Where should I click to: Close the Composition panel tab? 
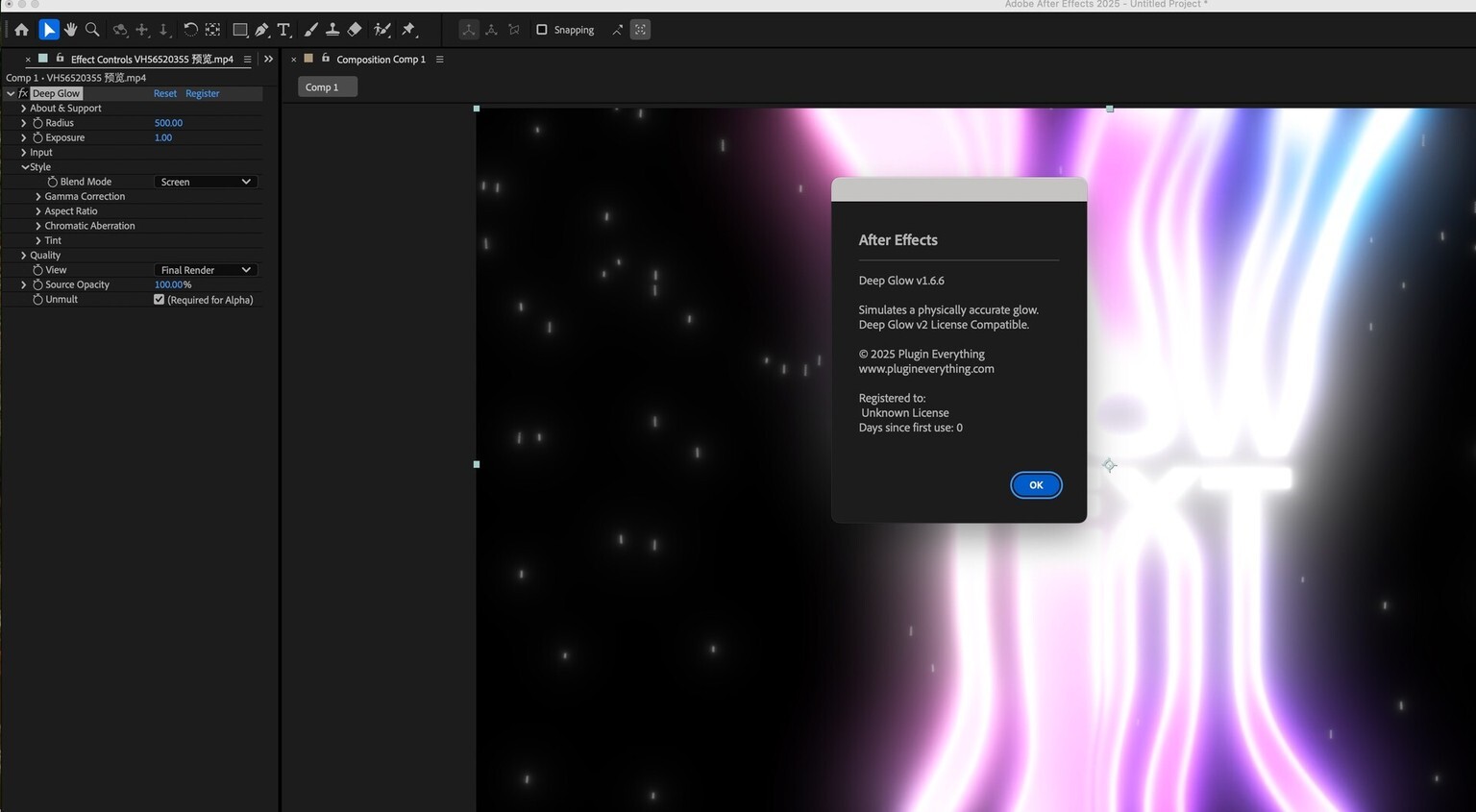pos(294,60)
